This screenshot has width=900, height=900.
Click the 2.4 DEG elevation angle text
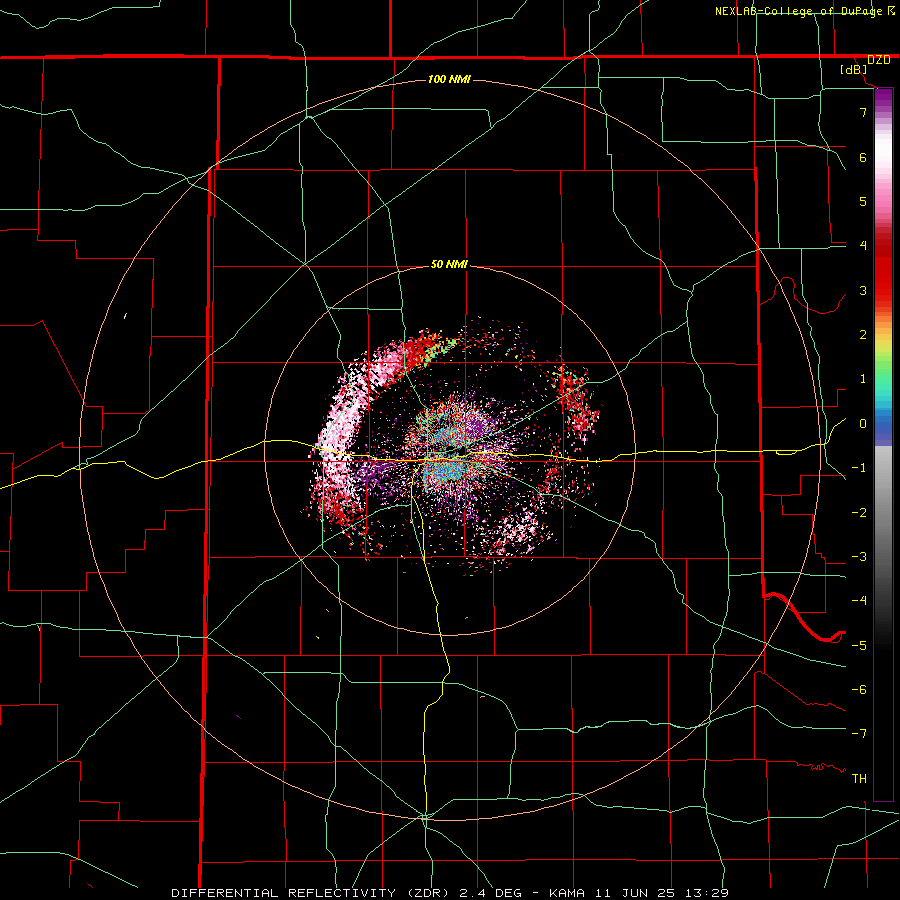[x=491, y=893]
